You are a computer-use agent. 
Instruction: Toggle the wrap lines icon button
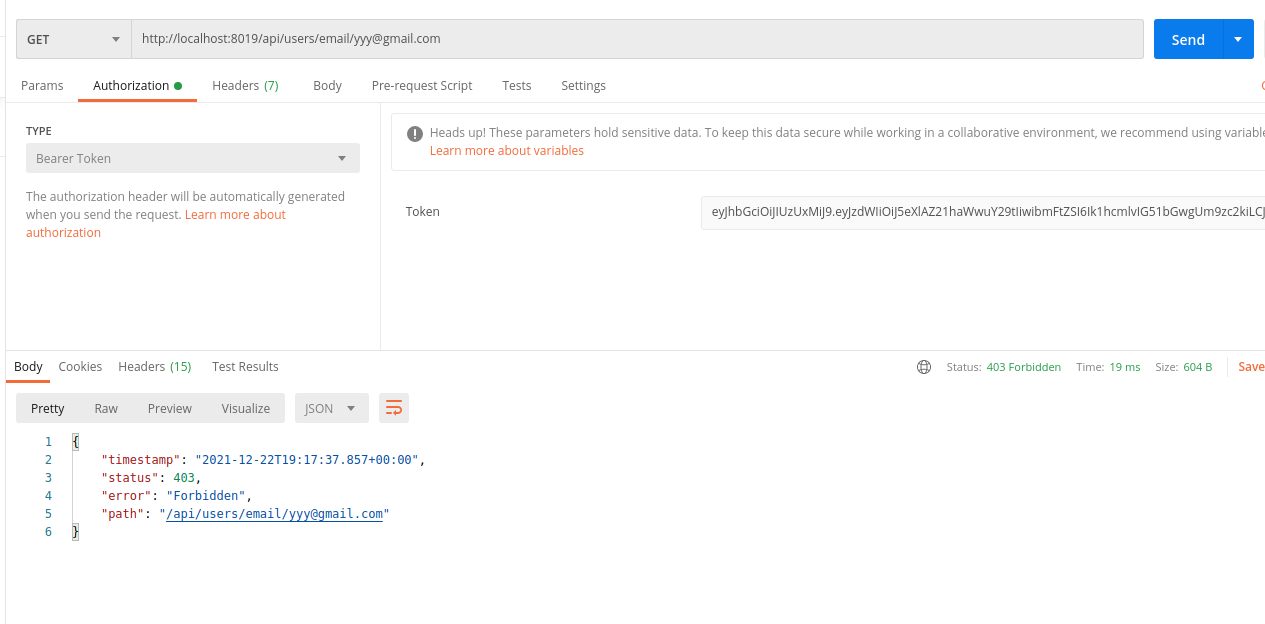394,408
